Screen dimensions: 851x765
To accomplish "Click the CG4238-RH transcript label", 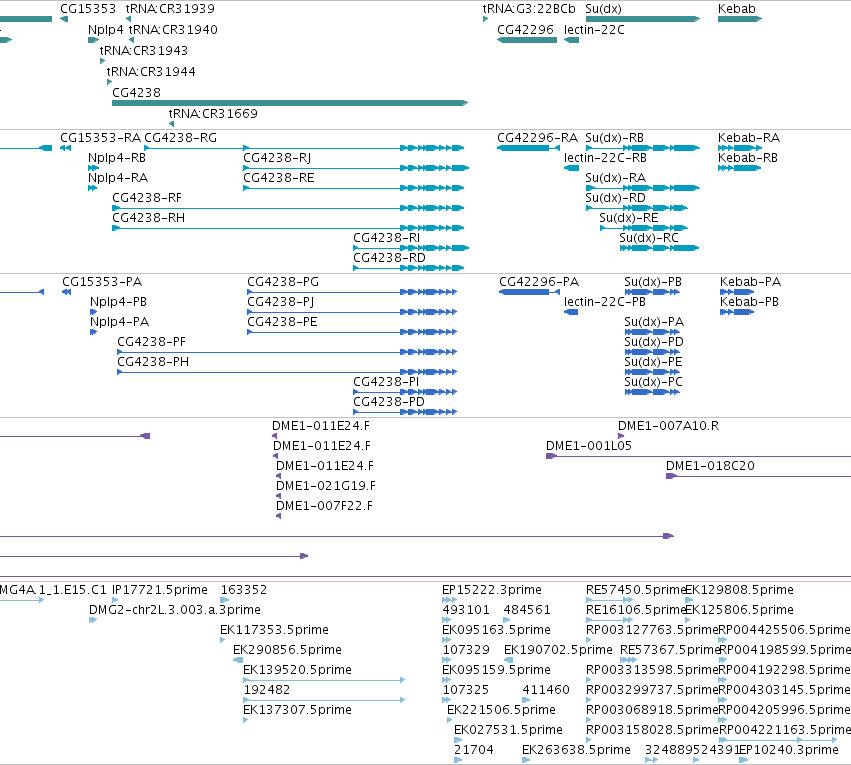I will pos(149,218).
